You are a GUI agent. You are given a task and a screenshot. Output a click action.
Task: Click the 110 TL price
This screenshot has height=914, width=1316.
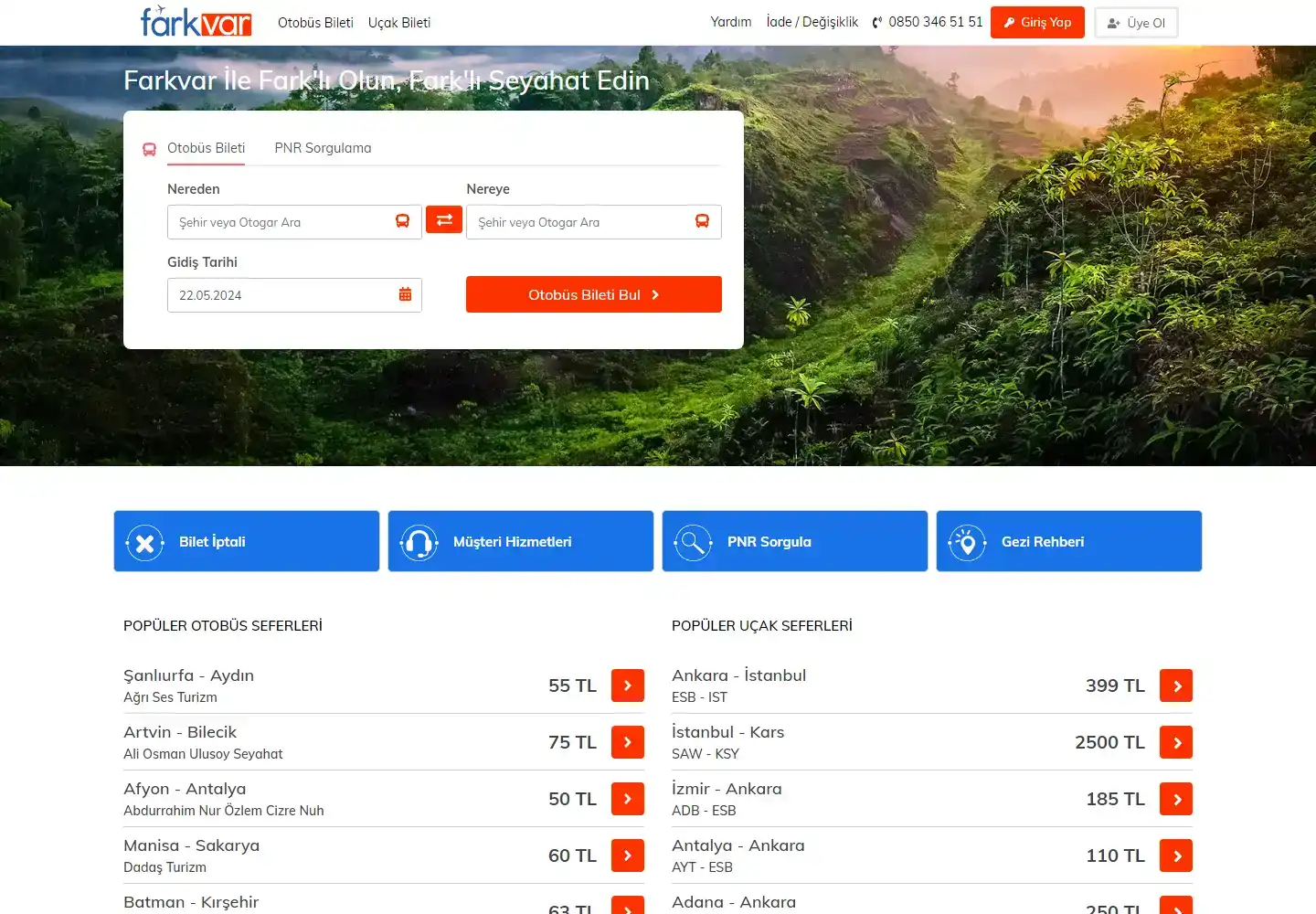coord(1115,856)
